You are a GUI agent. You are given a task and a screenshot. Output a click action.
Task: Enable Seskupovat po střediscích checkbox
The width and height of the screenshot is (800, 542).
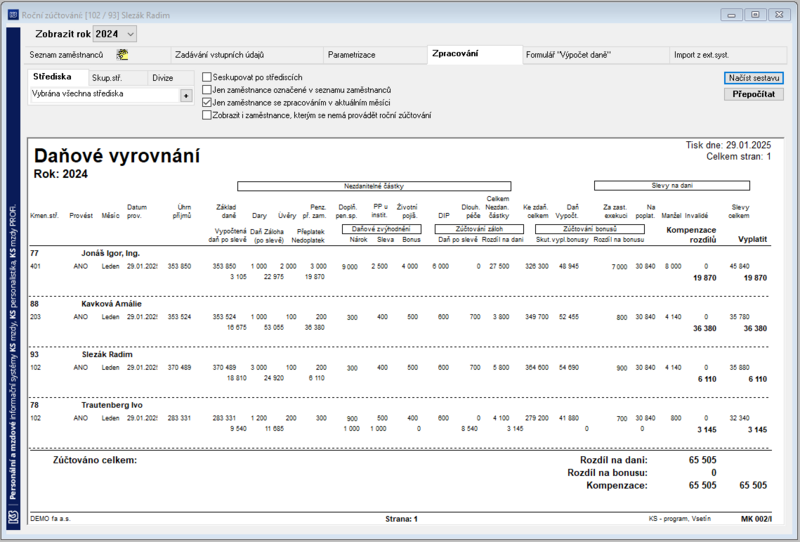pos(207,77)
